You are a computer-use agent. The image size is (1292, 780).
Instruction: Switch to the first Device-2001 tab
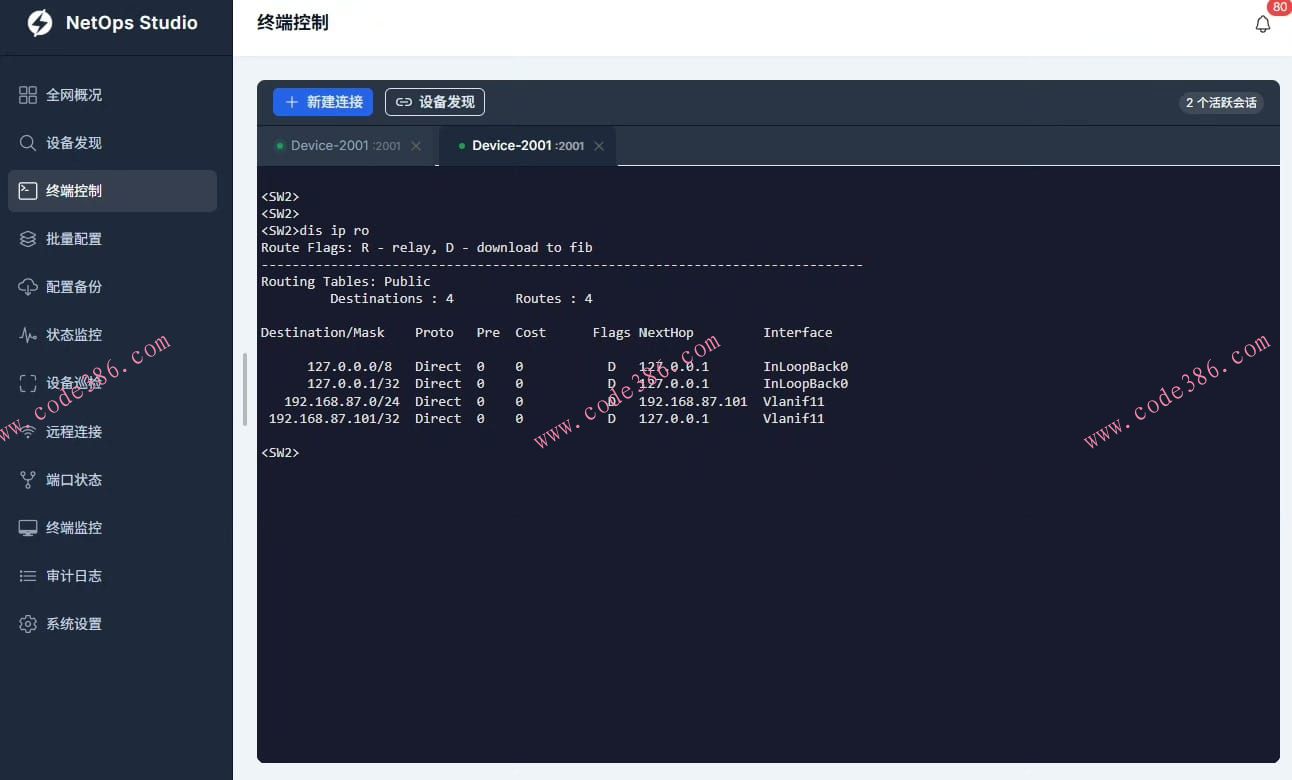348,146
